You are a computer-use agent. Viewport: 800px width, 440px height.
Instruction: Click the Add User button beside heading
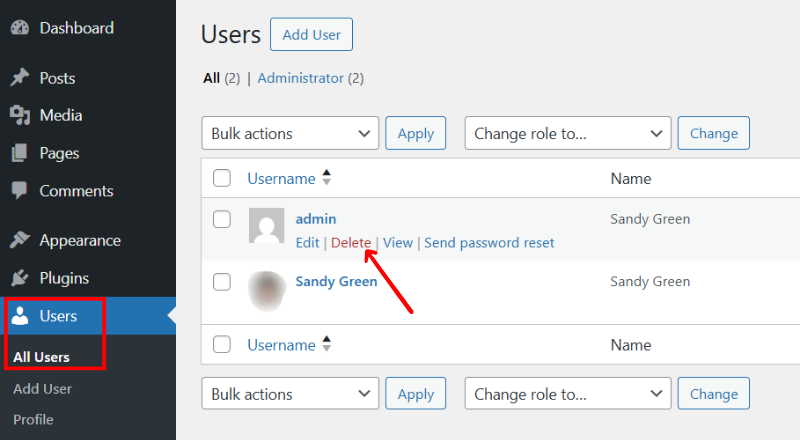pyautogui.click(x=311, y=34)
